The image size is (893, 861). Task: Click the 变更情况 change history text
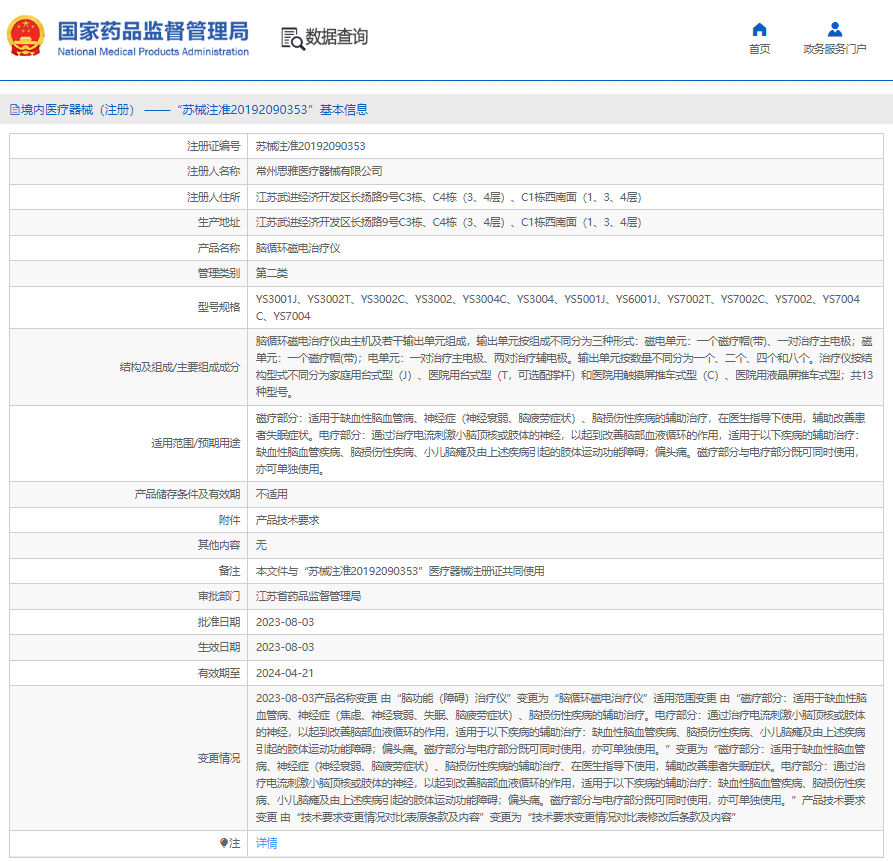[x=561, y=758]
